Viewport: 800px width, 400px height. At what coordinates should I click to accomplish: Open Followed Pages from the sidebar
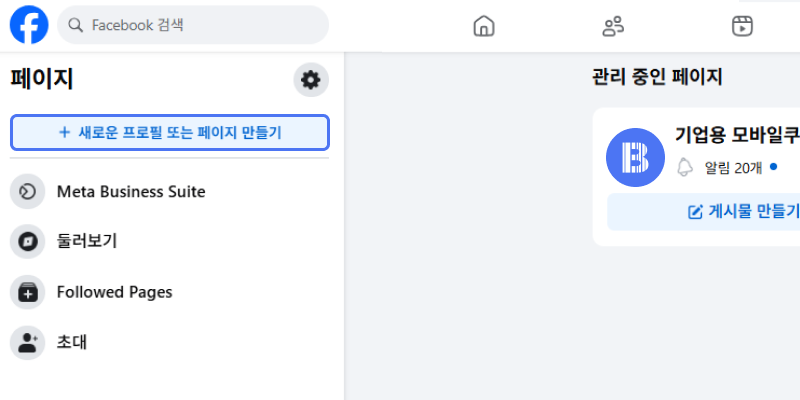coord(114,292)
